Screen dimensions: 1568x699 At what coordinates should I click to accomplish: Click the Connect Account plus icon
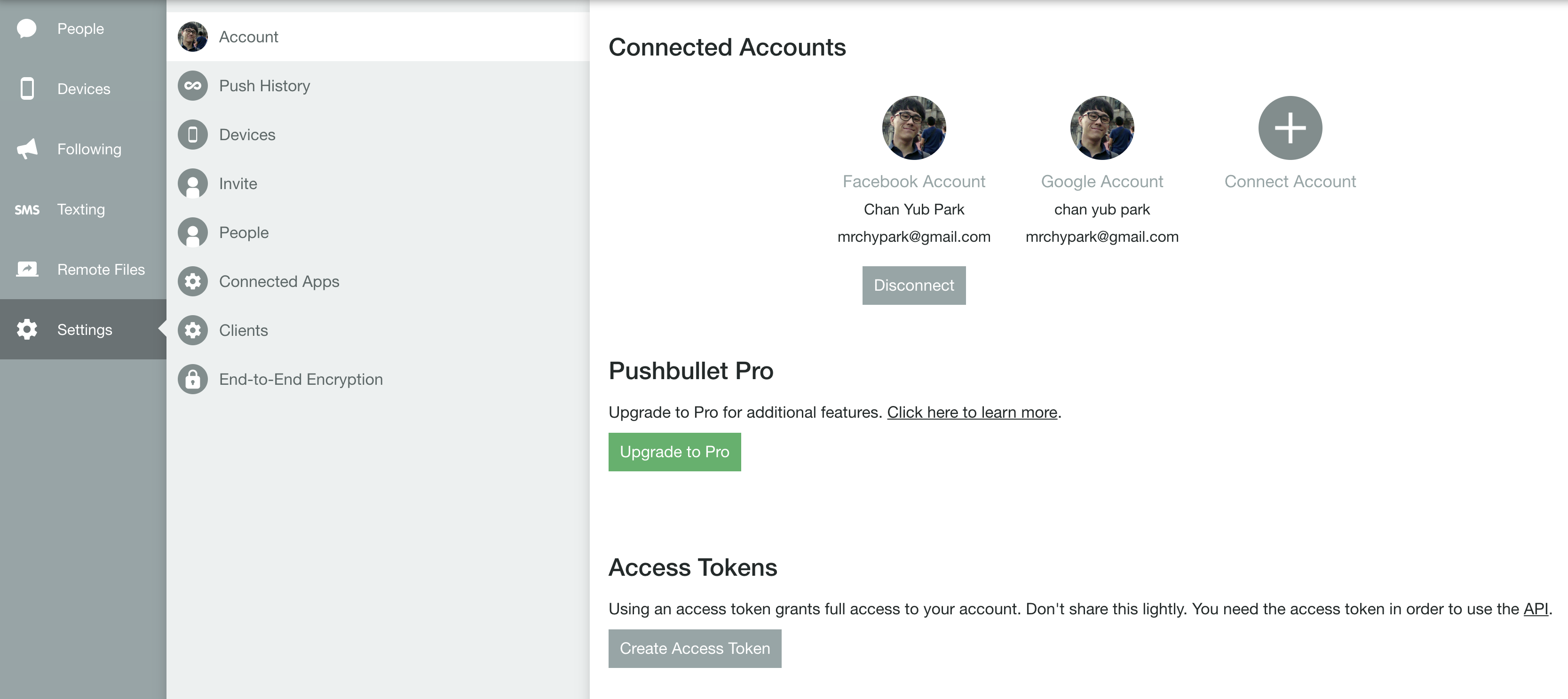[1290, 128]
